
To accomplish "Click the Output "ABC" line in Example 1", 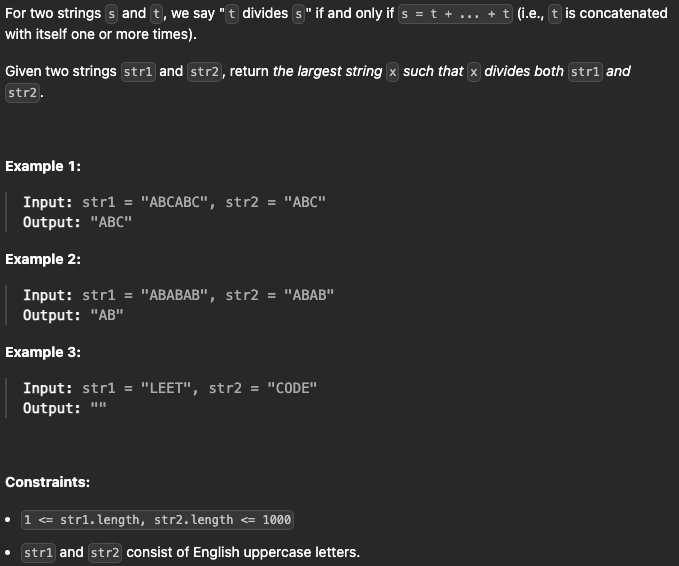I will click(x=78, y=222).
